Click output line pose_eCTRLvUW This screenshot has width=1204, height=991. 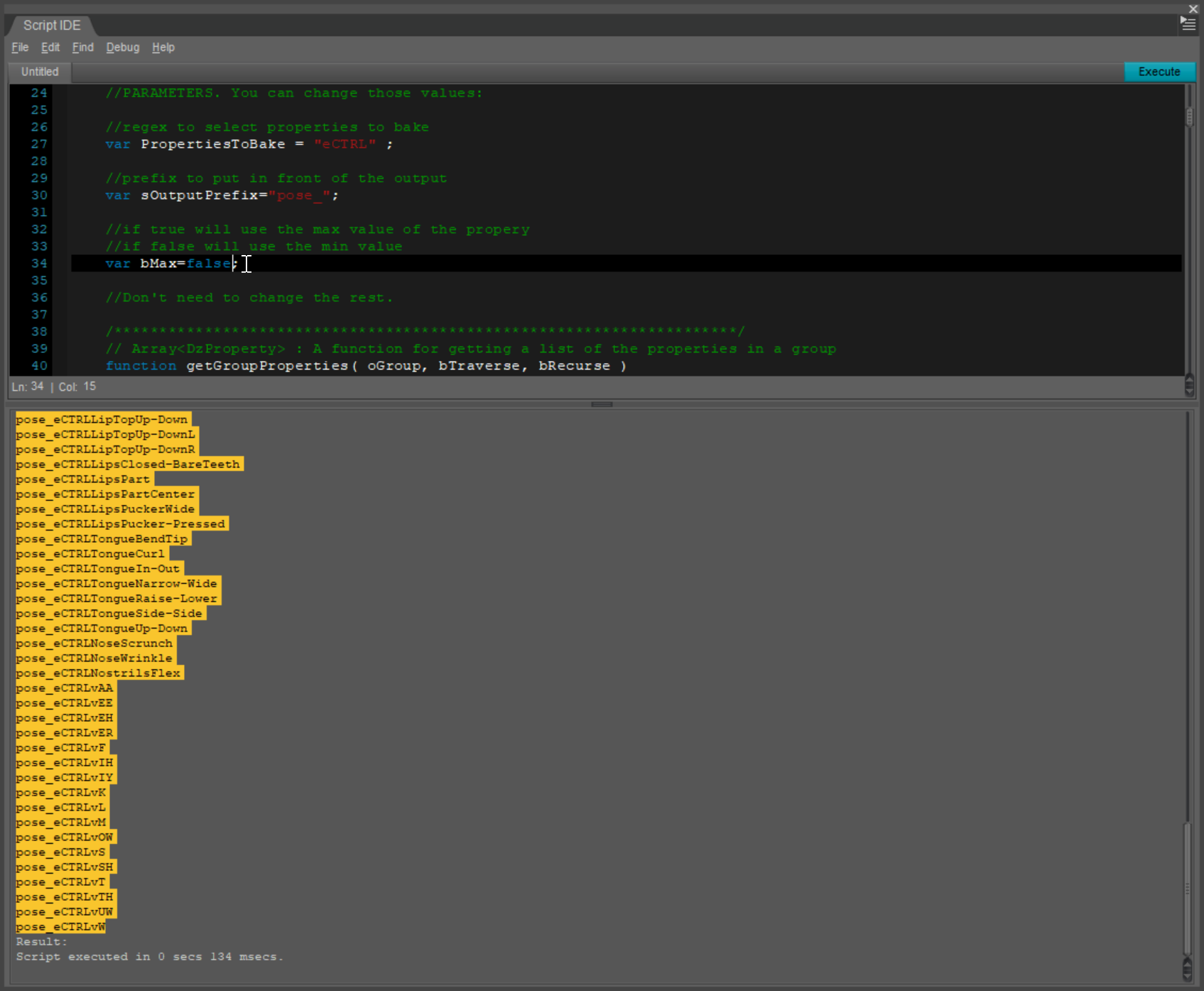tap(65, 912)
